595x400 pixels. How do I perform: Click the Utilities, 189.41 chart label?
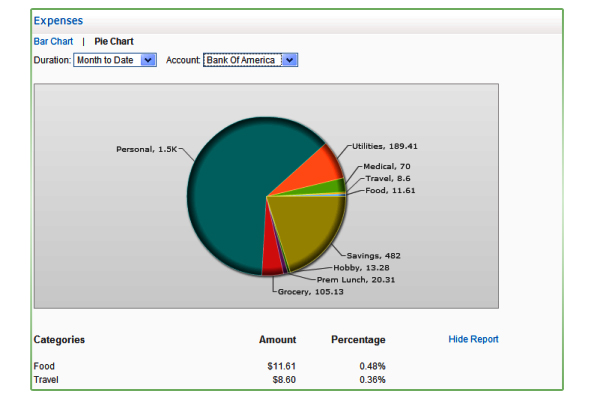point(385,146)
